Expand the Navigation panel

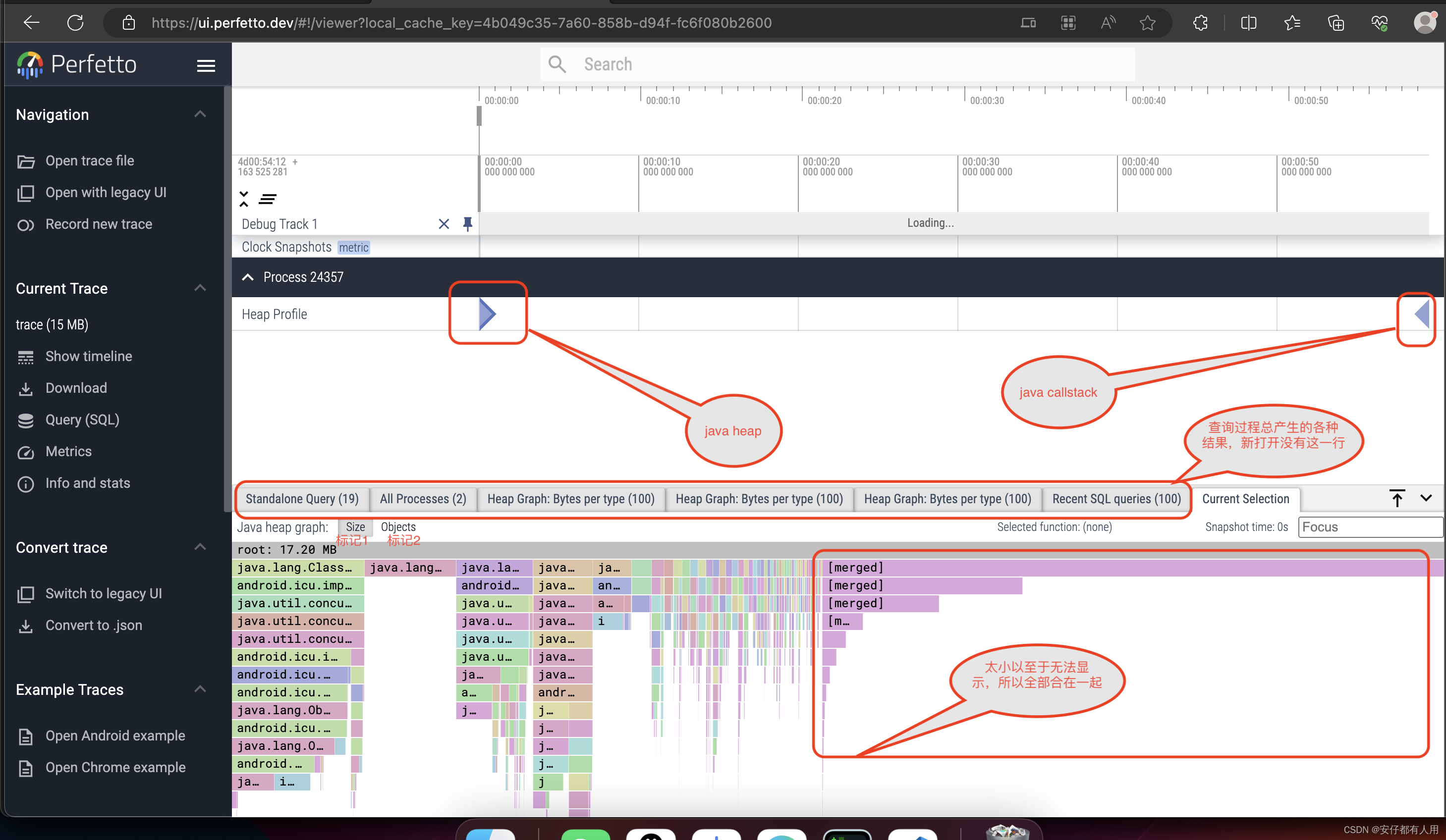tap(199, 115)
